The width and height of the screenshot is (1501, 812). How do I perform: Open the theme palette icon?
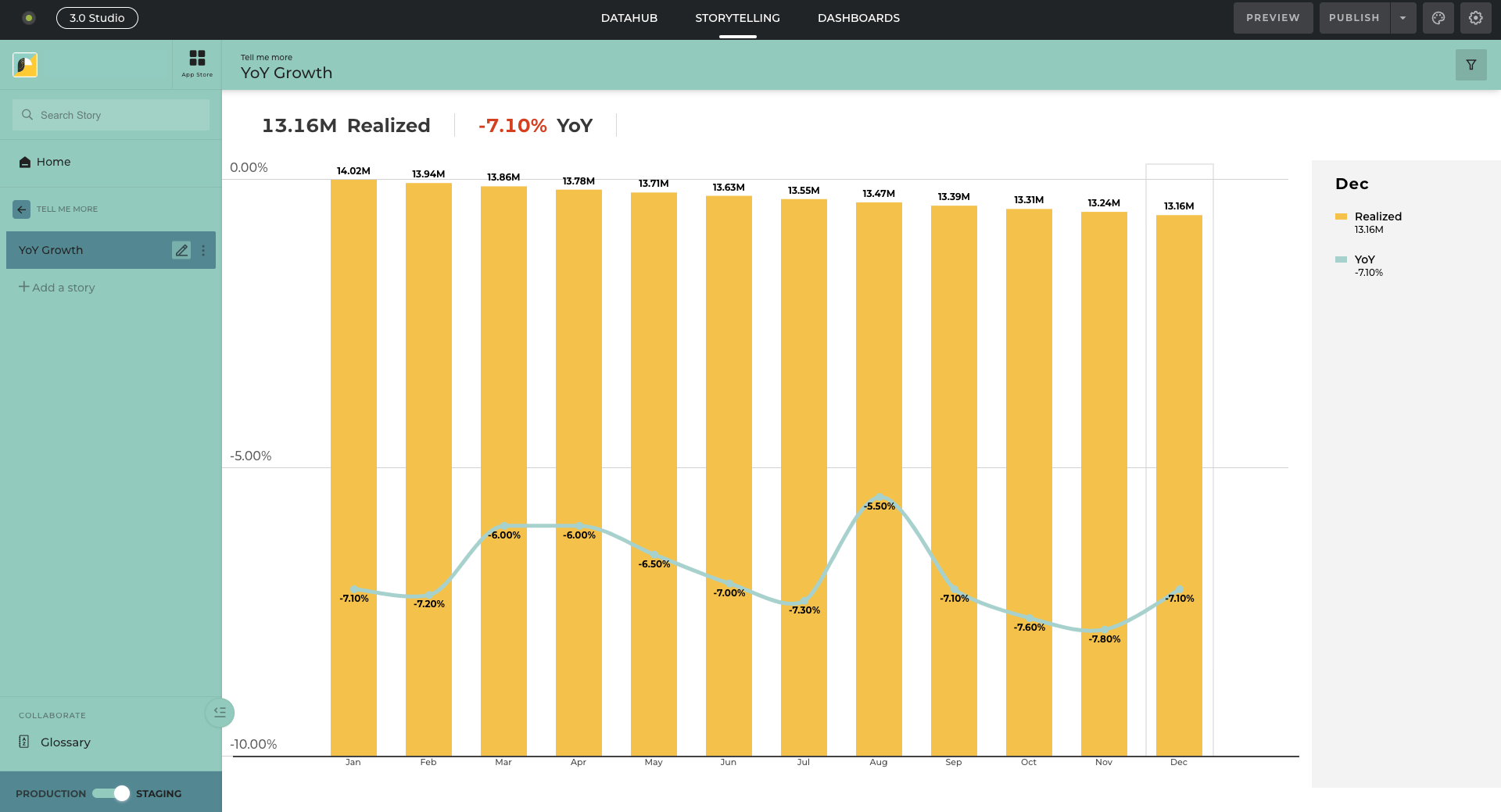pyautogui.click(x=1438, y=18)
